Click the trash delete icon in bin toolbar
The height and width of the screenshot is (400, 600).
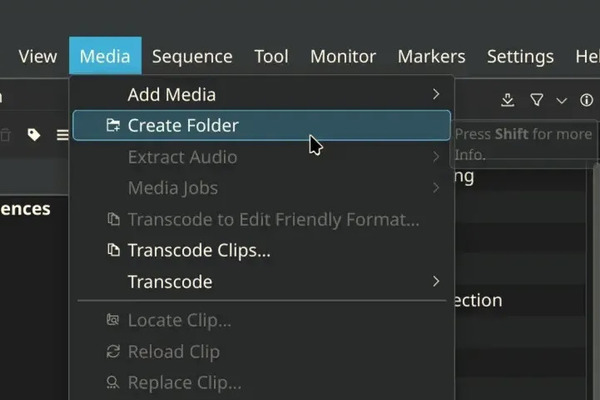click(6, 135)
